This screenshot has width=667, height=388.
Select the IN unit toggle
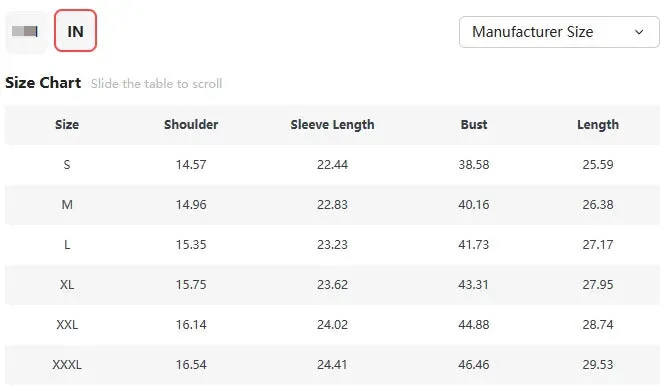point(75,31)
